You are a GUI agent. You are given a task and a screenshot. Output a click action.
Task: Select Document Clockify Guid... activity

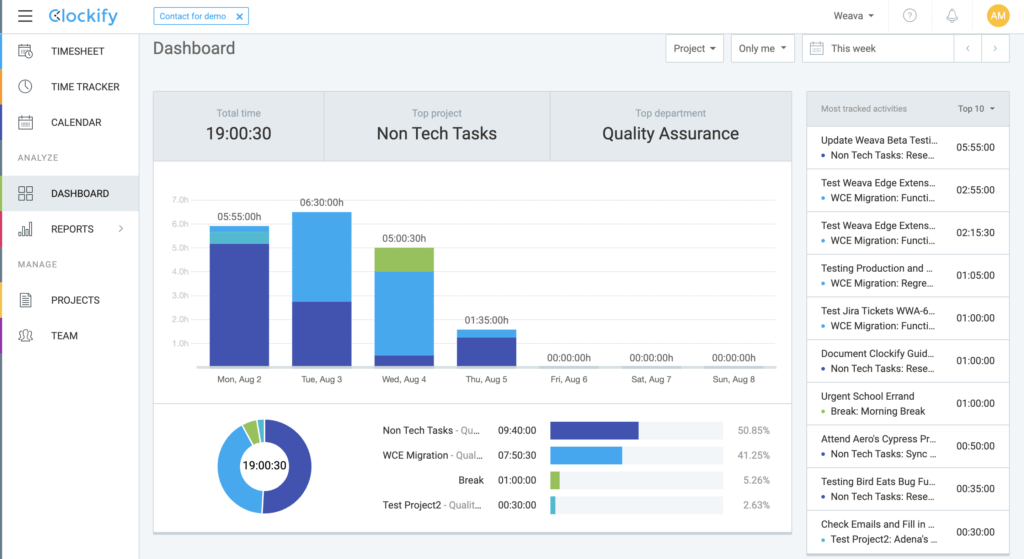[908, 361]
